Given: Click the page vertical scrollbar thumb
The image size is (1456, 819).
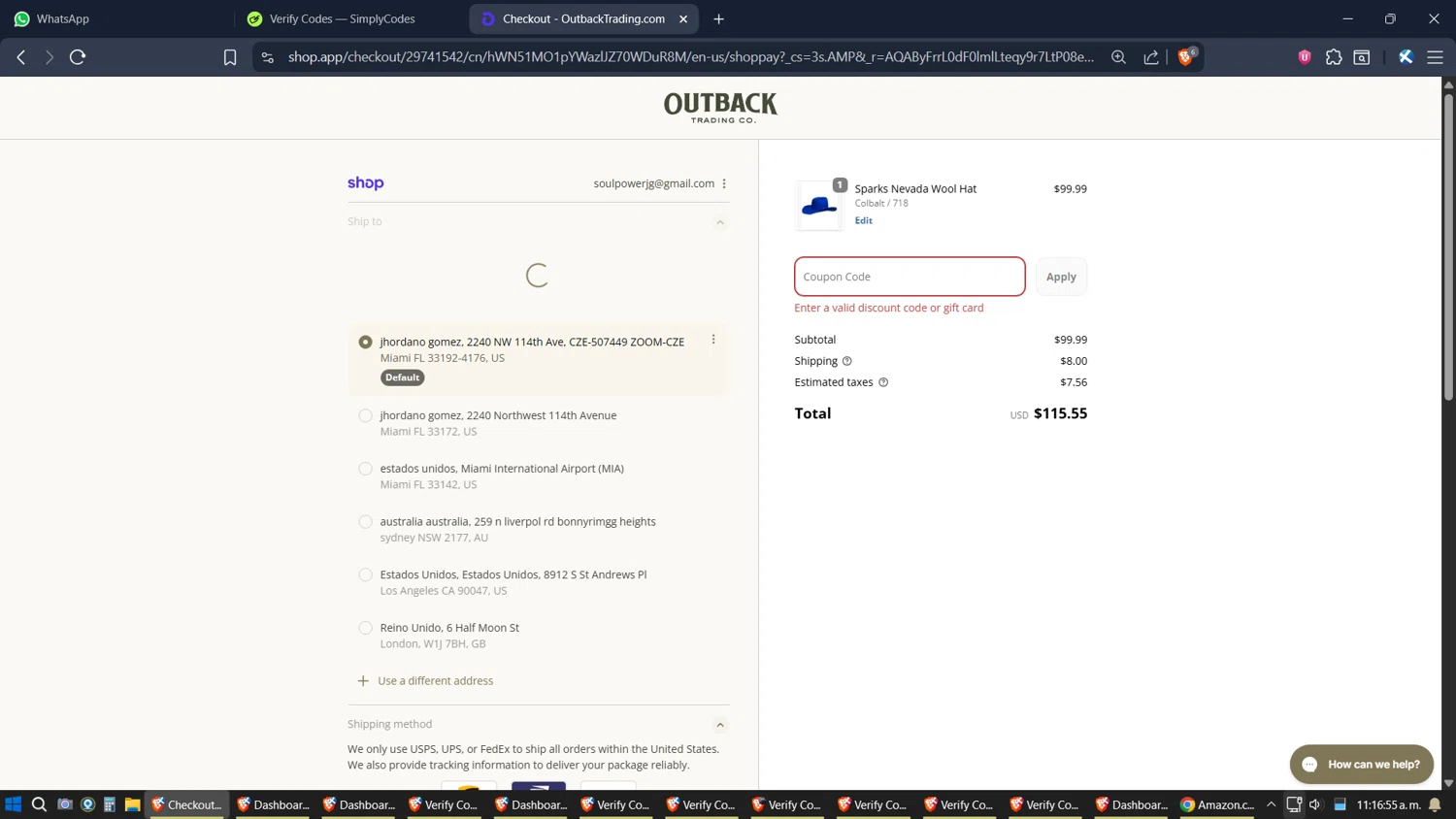Looking at the screenshot, I should click(1448, 247).
